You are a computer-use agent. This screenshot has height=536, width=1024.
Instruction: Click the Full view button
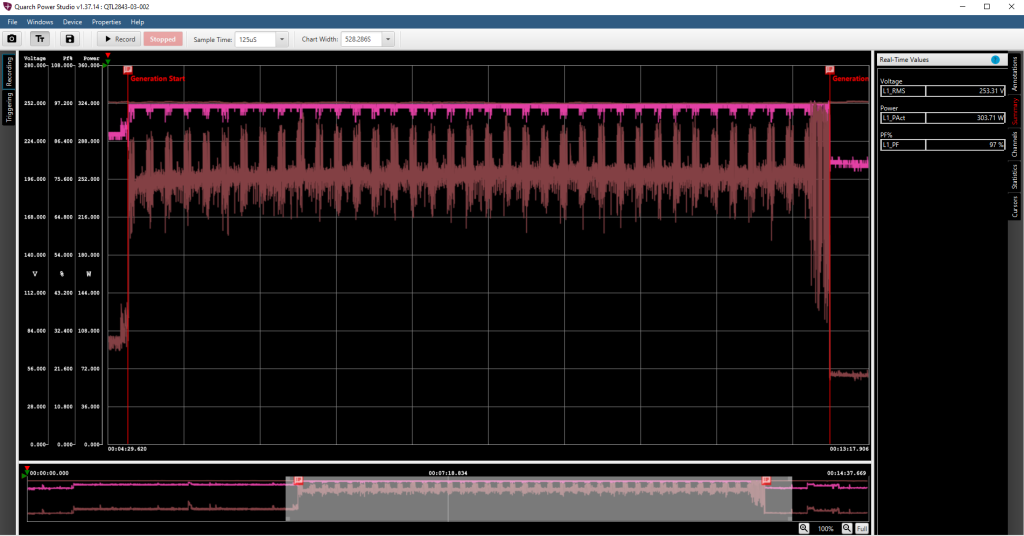click(x=862, y=528)
